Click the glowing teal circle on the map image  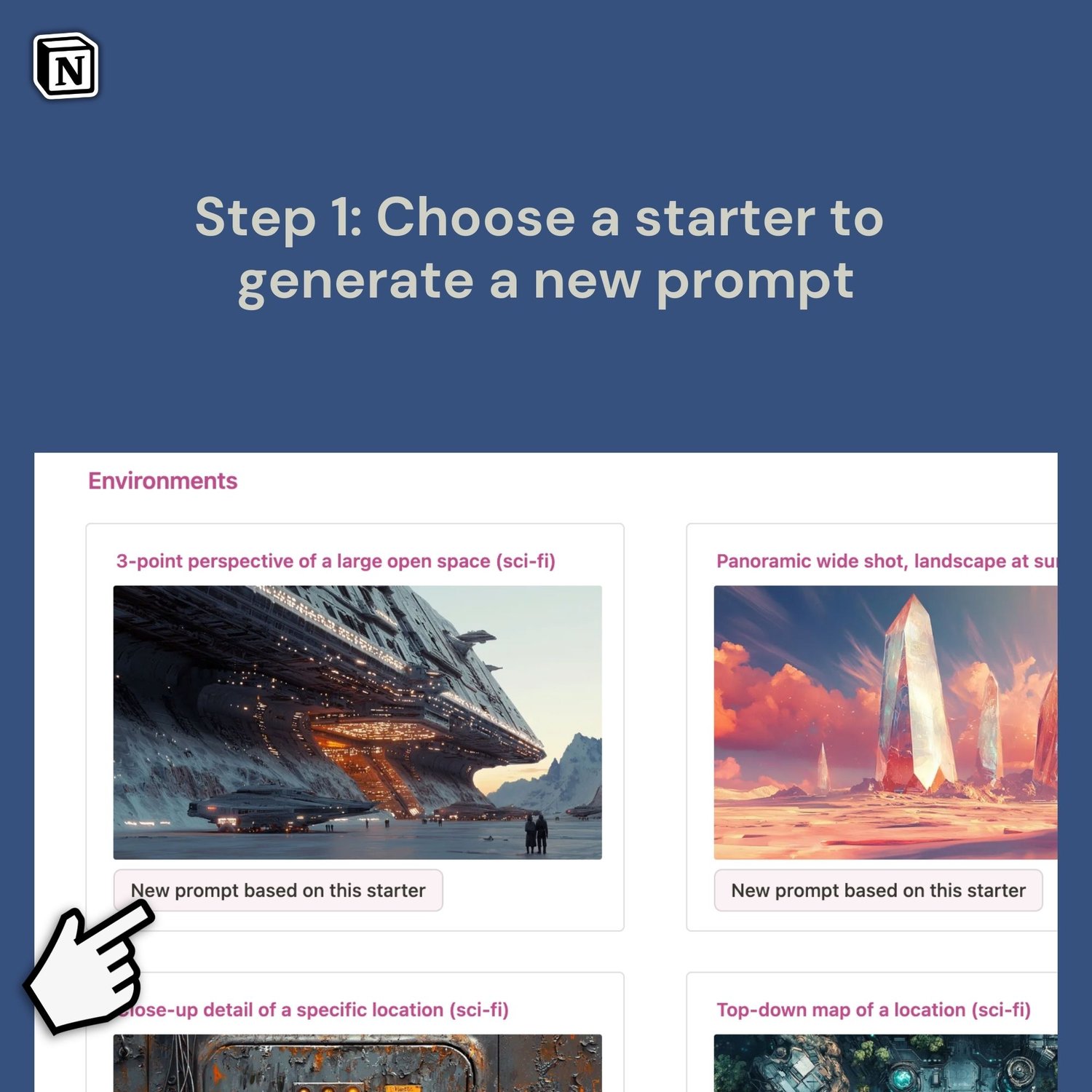point(903,1077)
